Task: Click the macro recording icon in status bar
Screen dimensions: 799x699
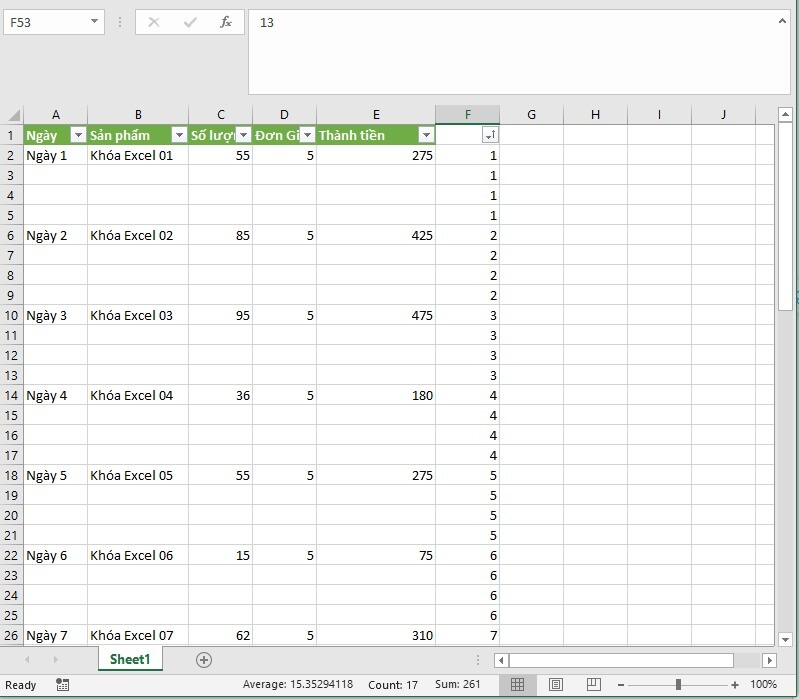Action: [62, 684]
